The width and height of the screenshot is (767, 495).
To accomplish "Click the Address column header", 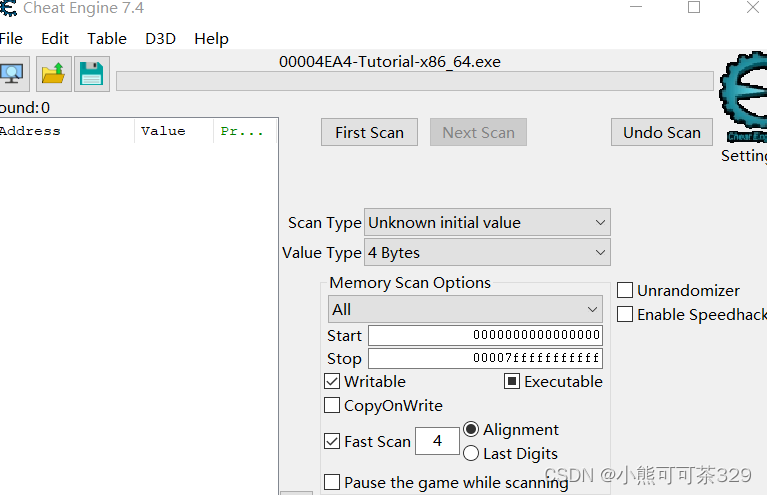I will pos(67,131).
